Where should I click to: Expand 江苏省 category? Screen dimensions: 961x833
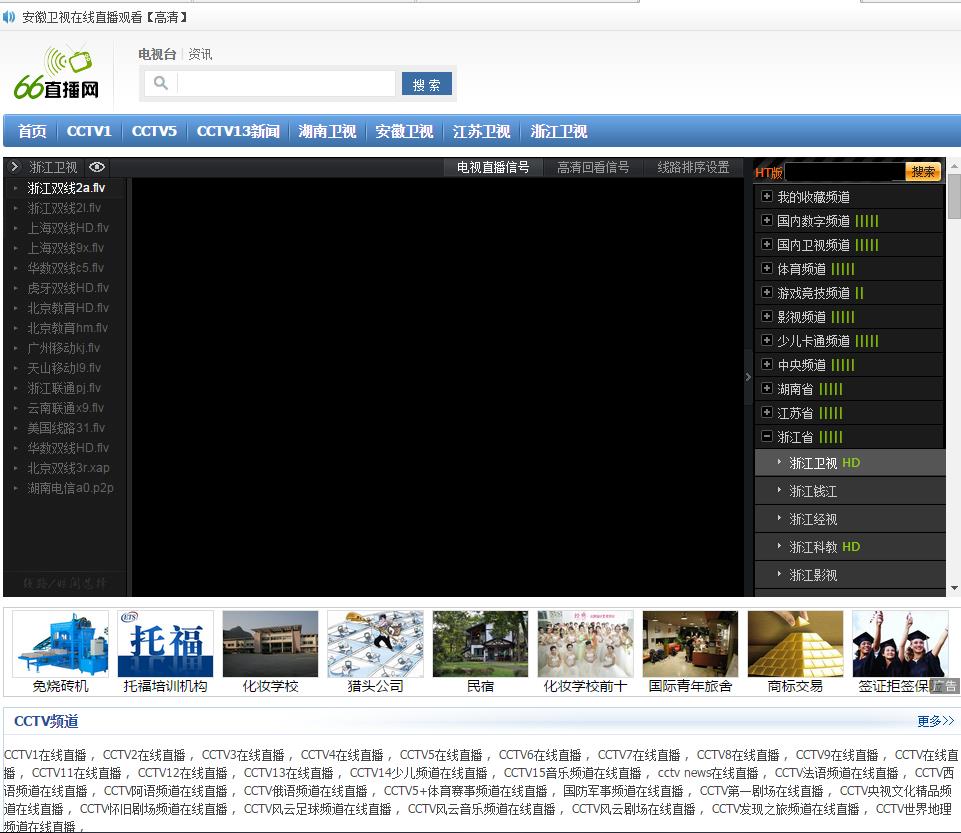[x=767, y=412]
